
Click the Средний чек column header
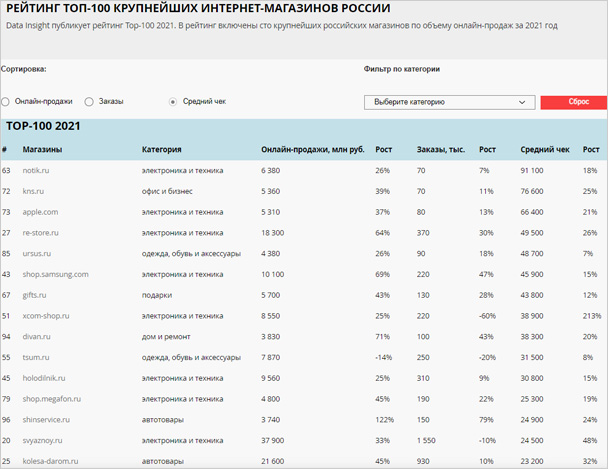point(545,150)
